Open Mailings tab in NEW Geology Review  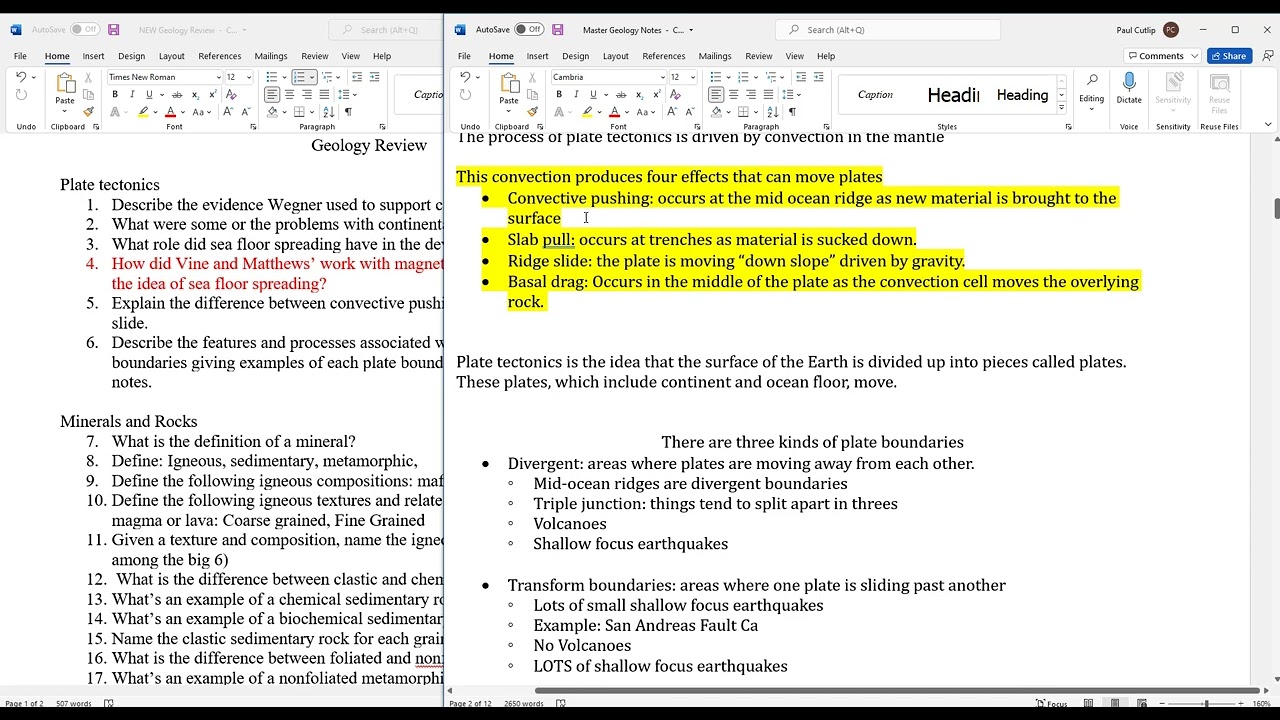tap(270, 56)
